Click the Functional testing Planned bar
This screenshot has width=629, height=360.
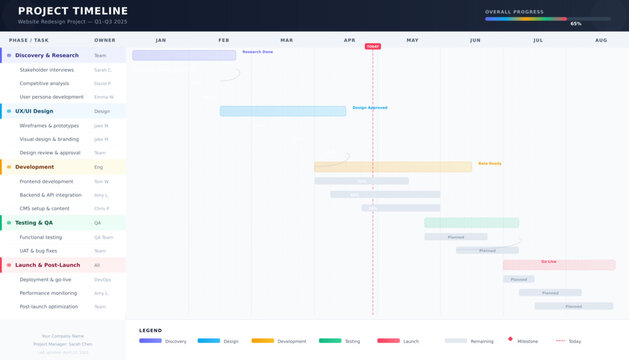(x=456, y=237)
